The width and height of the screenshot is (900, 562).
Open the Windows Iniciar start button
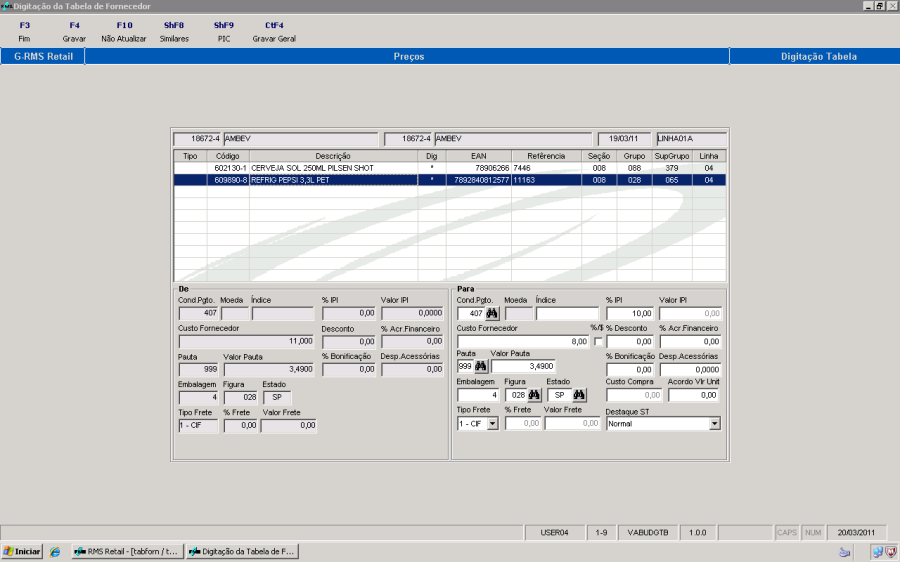(22, 552)
